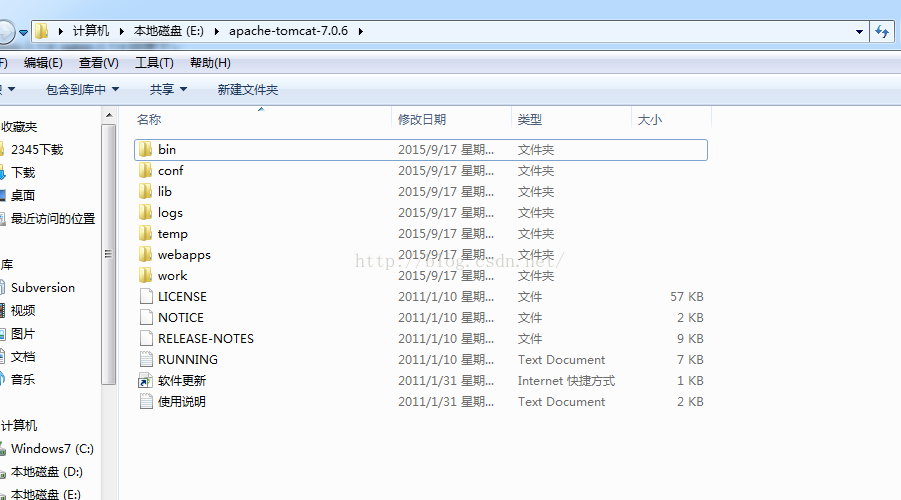
Task: Click the 软件更新 internet shortcut icon
Action: click(146, 381)
